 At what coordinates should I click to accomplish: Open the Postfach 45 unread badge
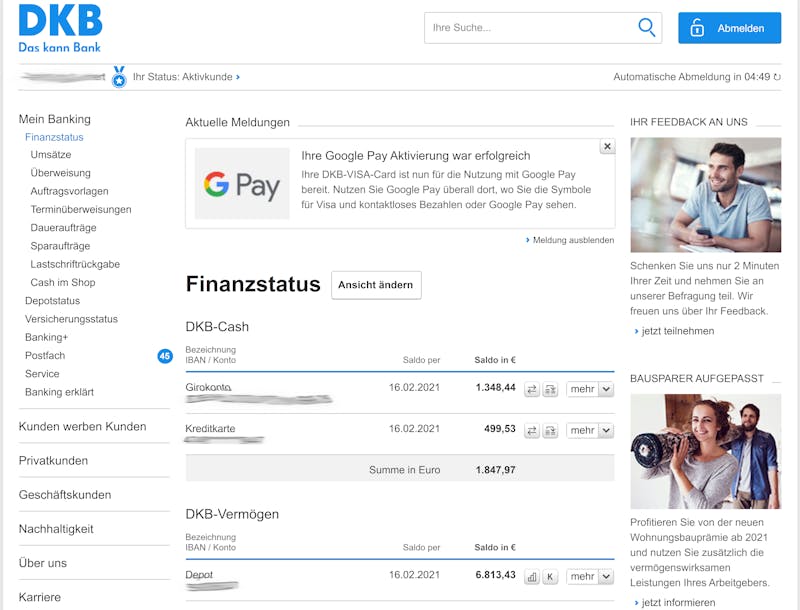point(165,356)
